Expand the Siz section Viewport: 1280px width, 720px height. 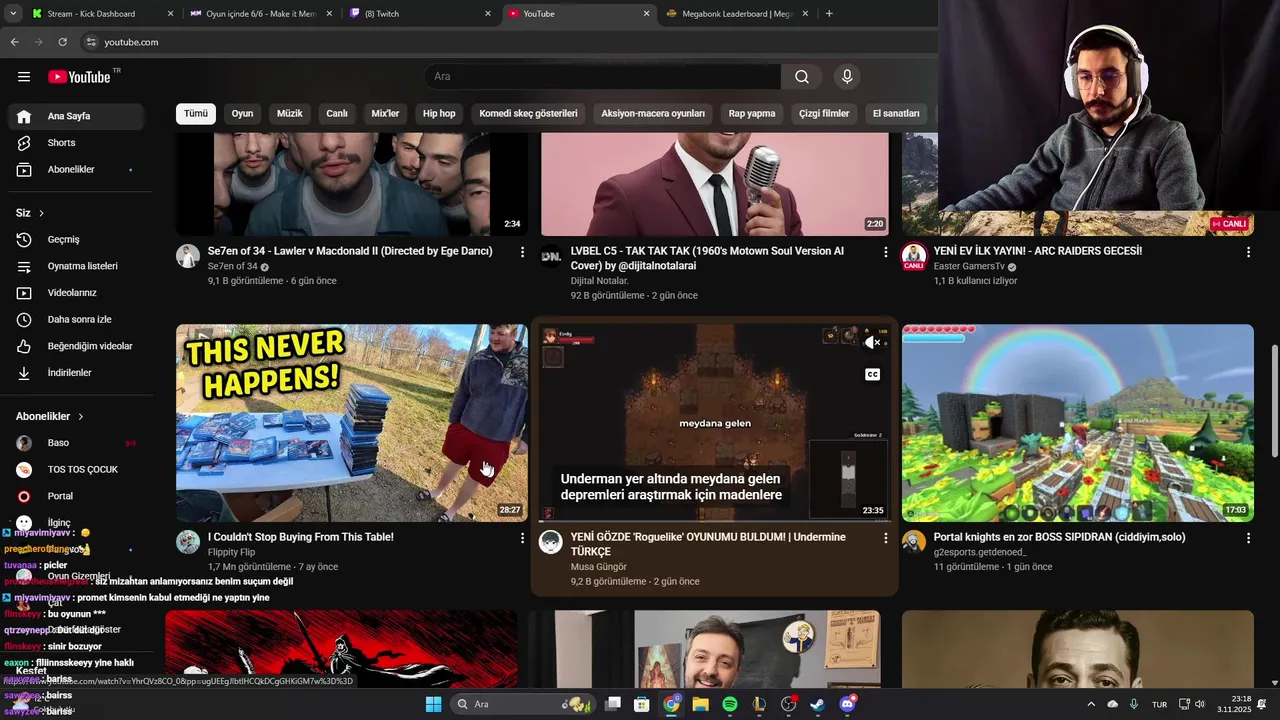pos(30,213)
